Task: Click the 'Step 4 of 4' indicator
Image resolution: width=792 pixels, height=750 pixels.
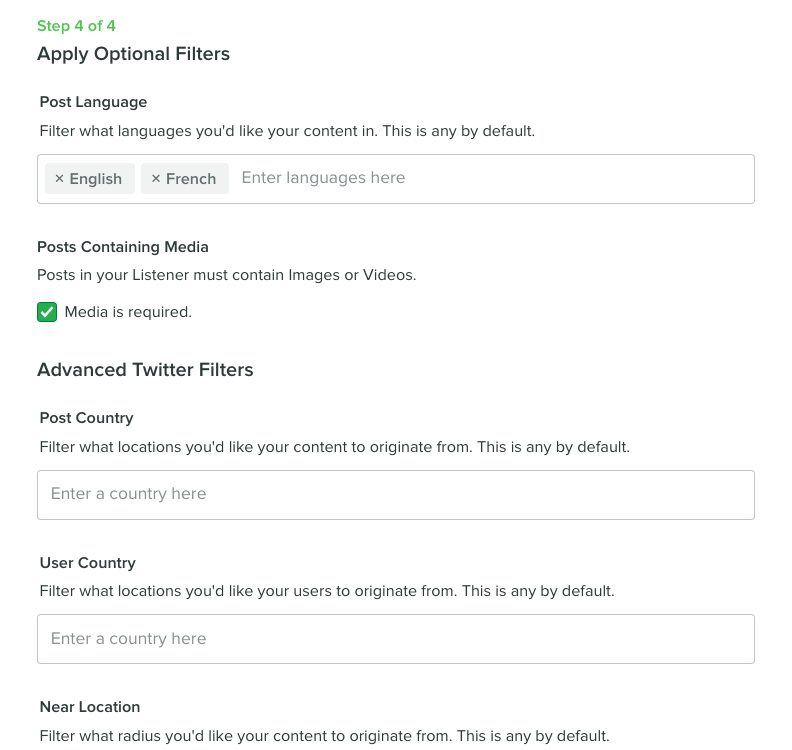Action: tap(76, 26)
